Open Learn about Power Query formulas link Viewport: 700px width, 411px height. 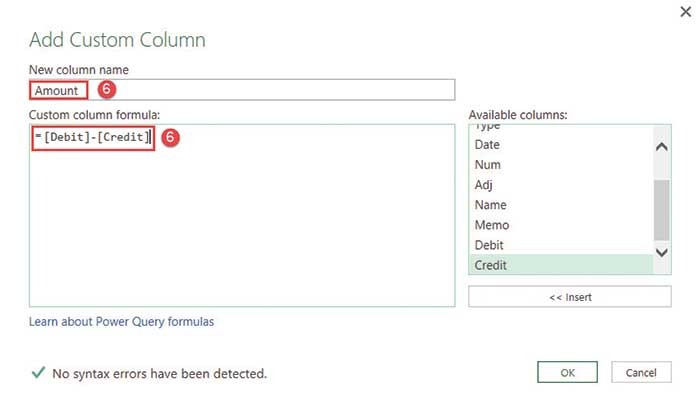[121, 322]
